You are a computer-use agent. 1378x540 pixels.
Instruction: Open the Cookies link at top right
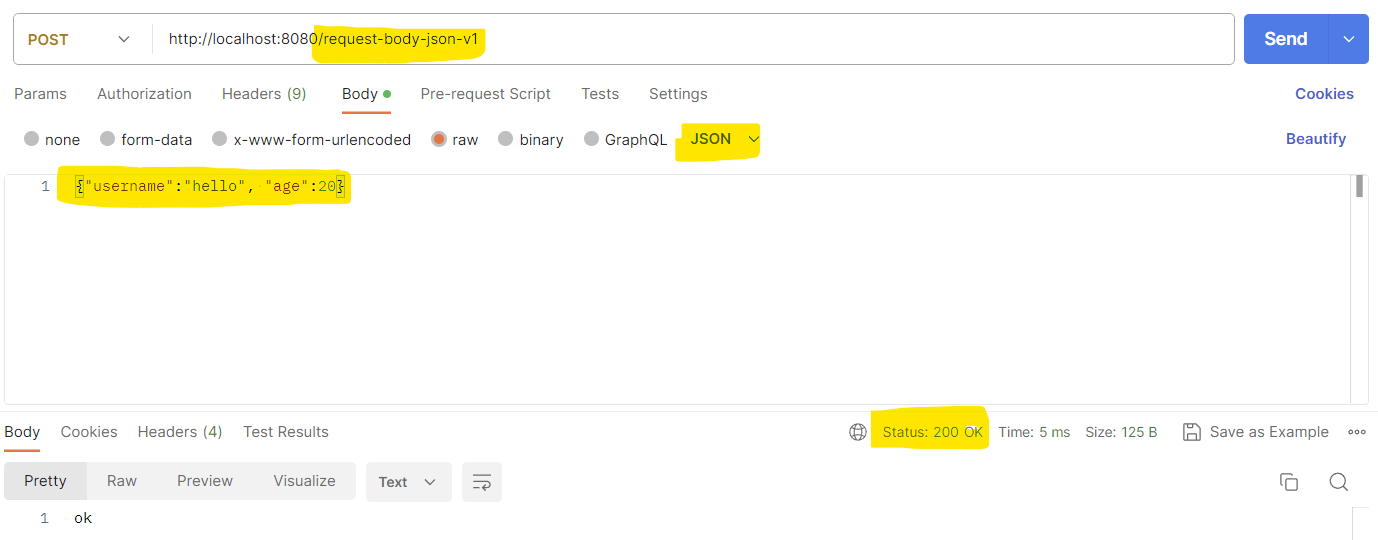[x=1324, y=94]
